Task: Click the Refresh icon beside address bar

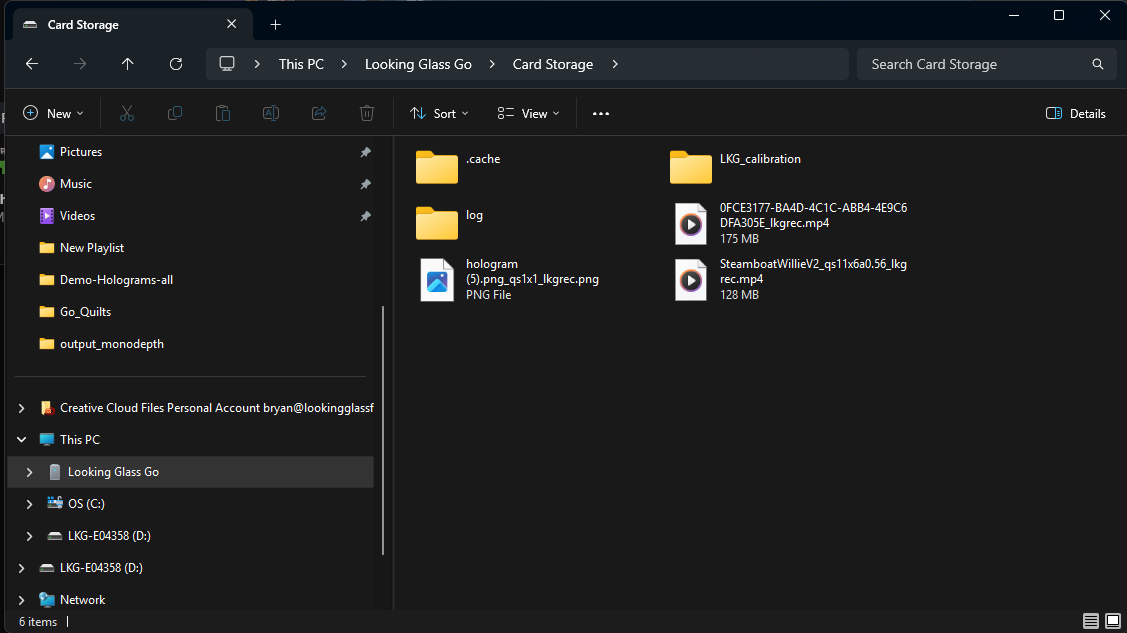Action: pos(176,64)
